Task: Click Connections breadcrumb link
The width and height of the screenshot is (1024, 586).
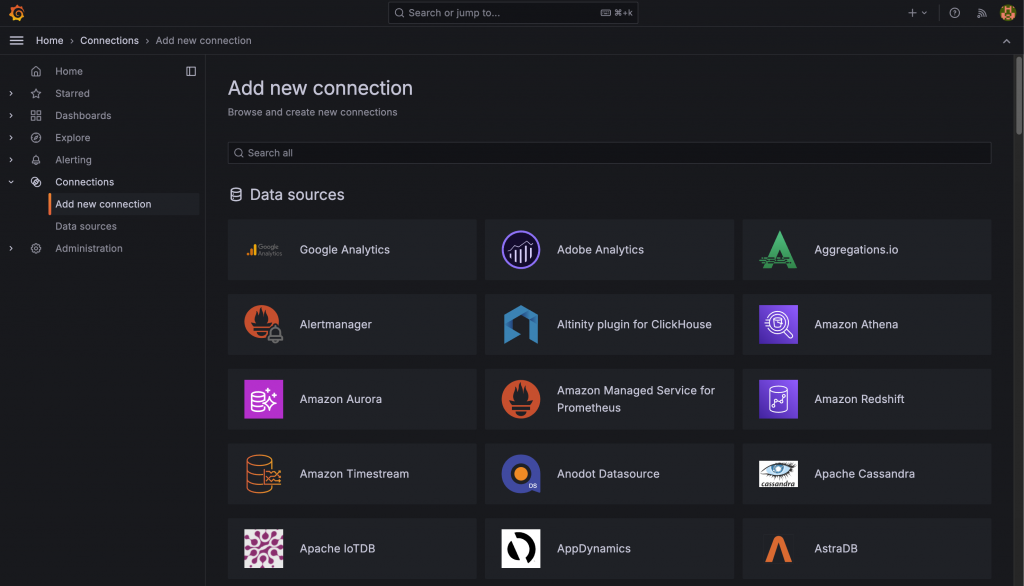Action: (109, 41)
